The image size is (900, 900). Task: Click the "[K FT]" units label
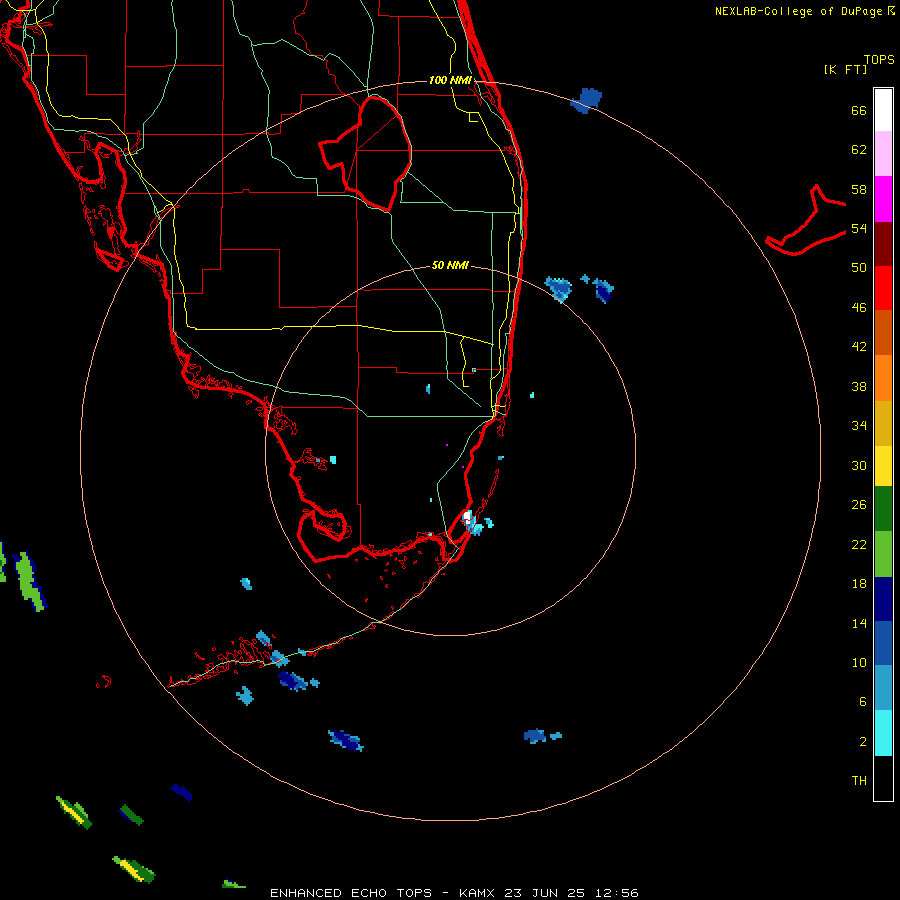click(845, 69)
